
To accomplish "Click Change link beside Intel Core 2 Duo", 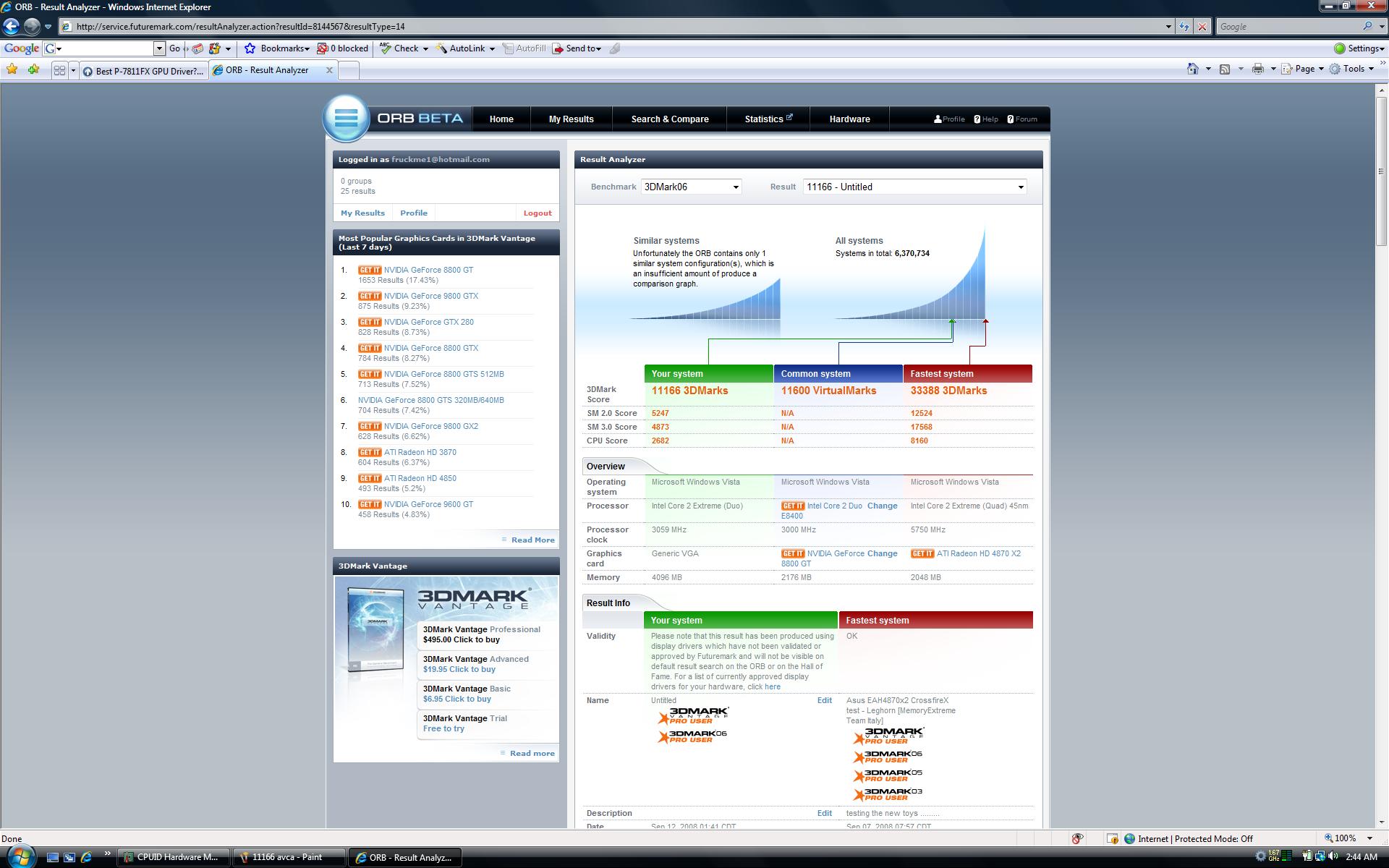I will [882, 506].
